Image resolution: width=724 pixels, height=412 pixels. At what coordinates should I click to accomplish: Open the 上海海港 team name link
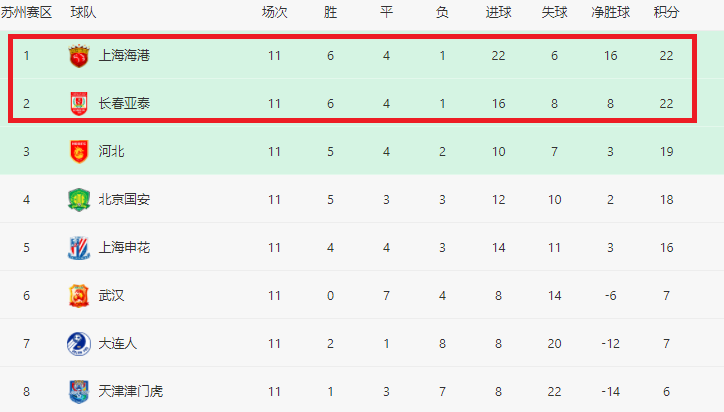click(x=124, y=56)
